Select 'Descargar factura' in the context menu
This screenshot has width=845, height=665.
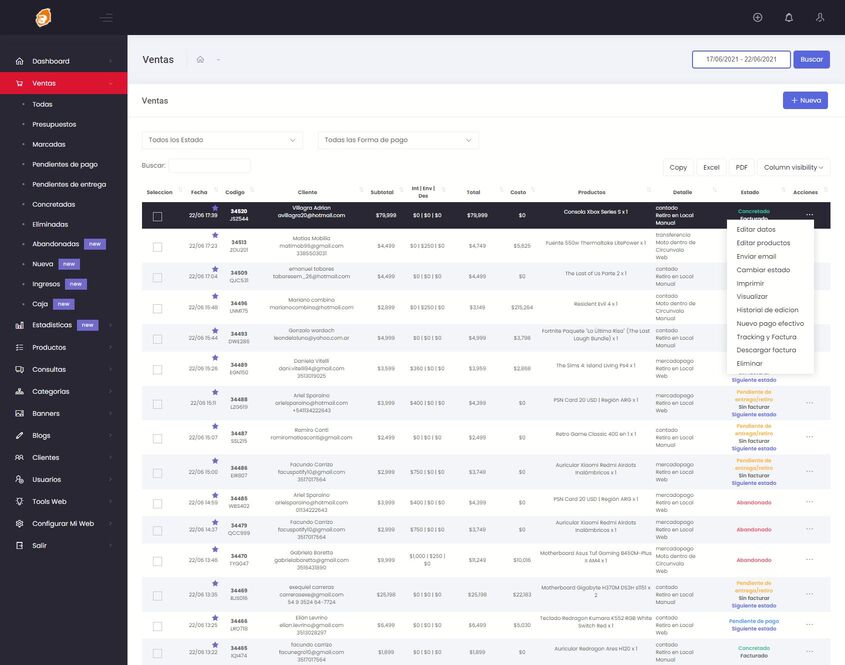coord(766,350)
